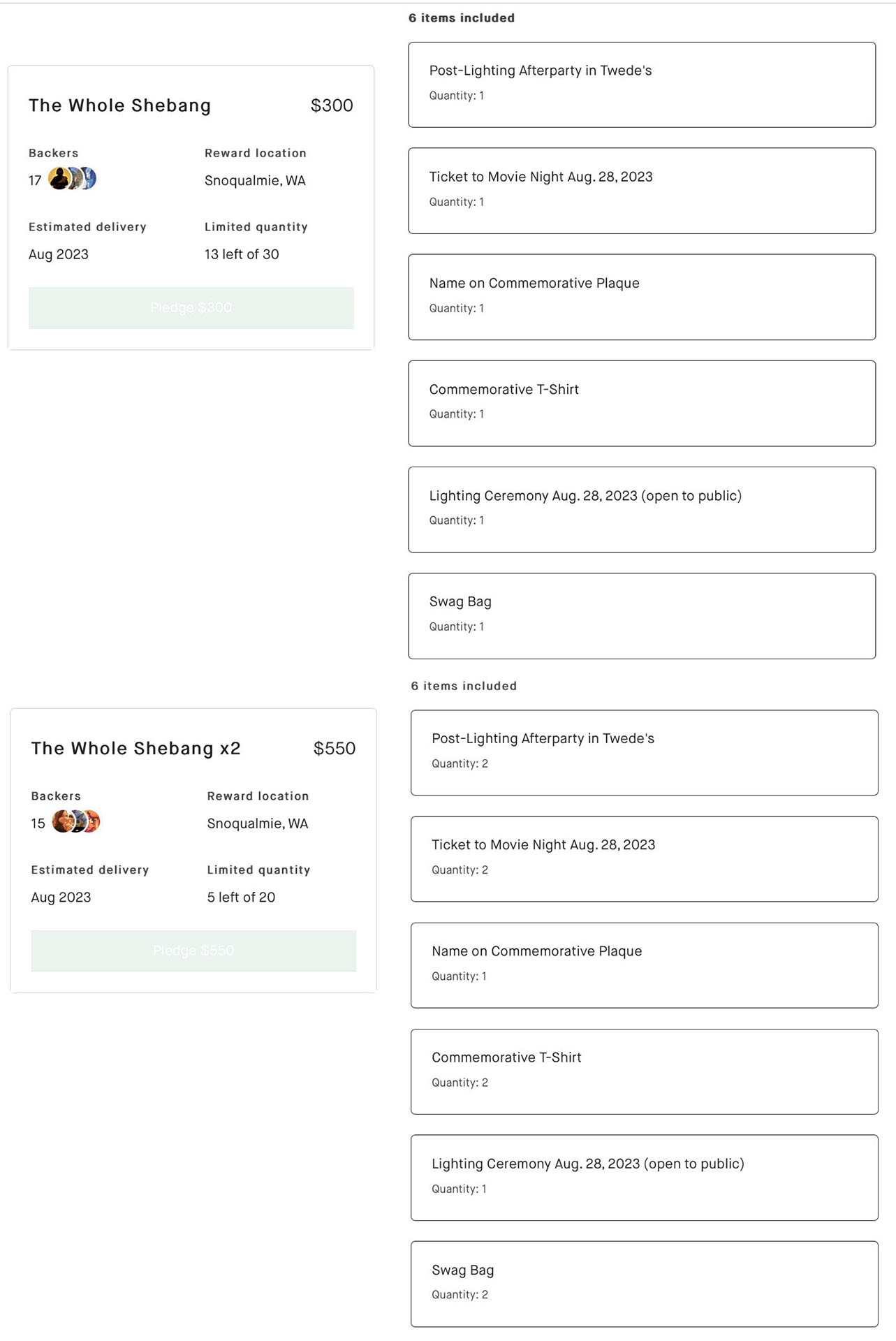Open Lighting Ceremony item in $550 reward list
896x1341 pixels.
644,1178
